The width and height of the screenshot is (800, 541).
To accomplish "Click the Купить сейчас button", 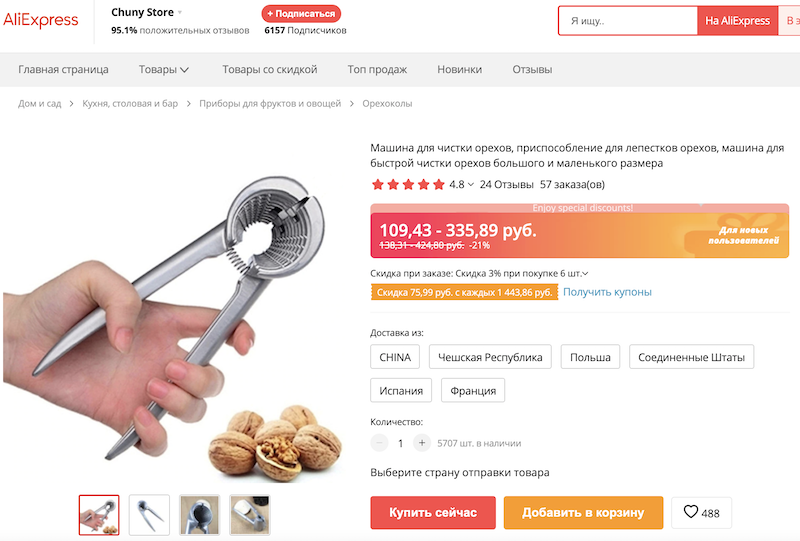I will click(433, 512).
